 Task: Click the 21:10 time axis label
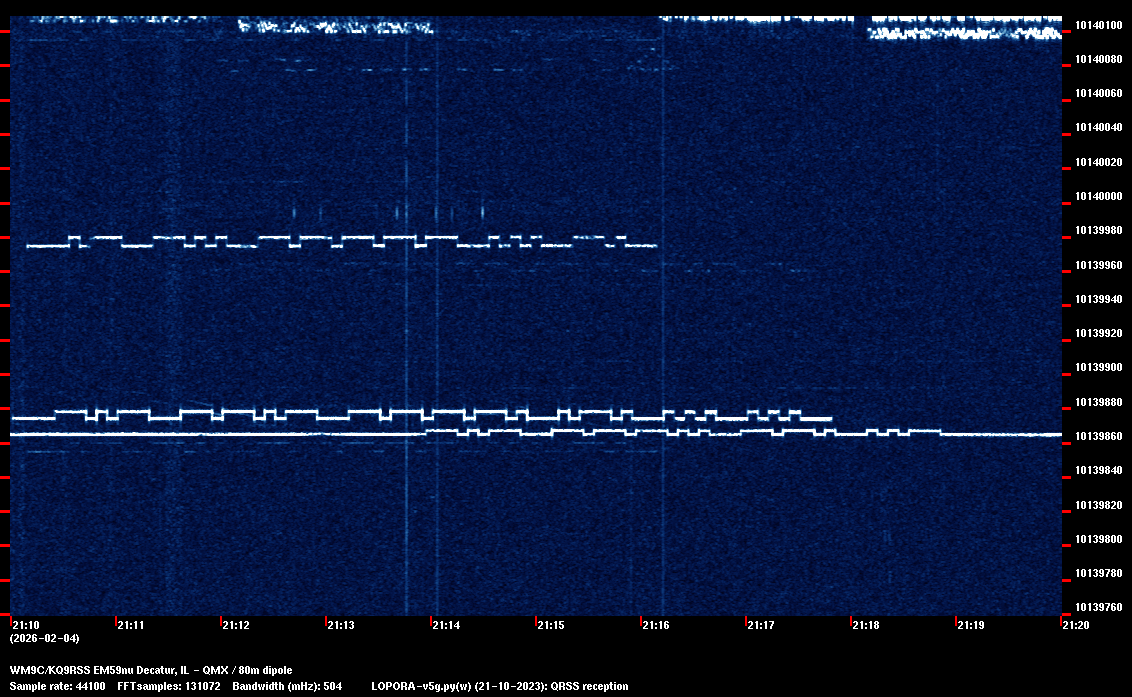(26, 625)
